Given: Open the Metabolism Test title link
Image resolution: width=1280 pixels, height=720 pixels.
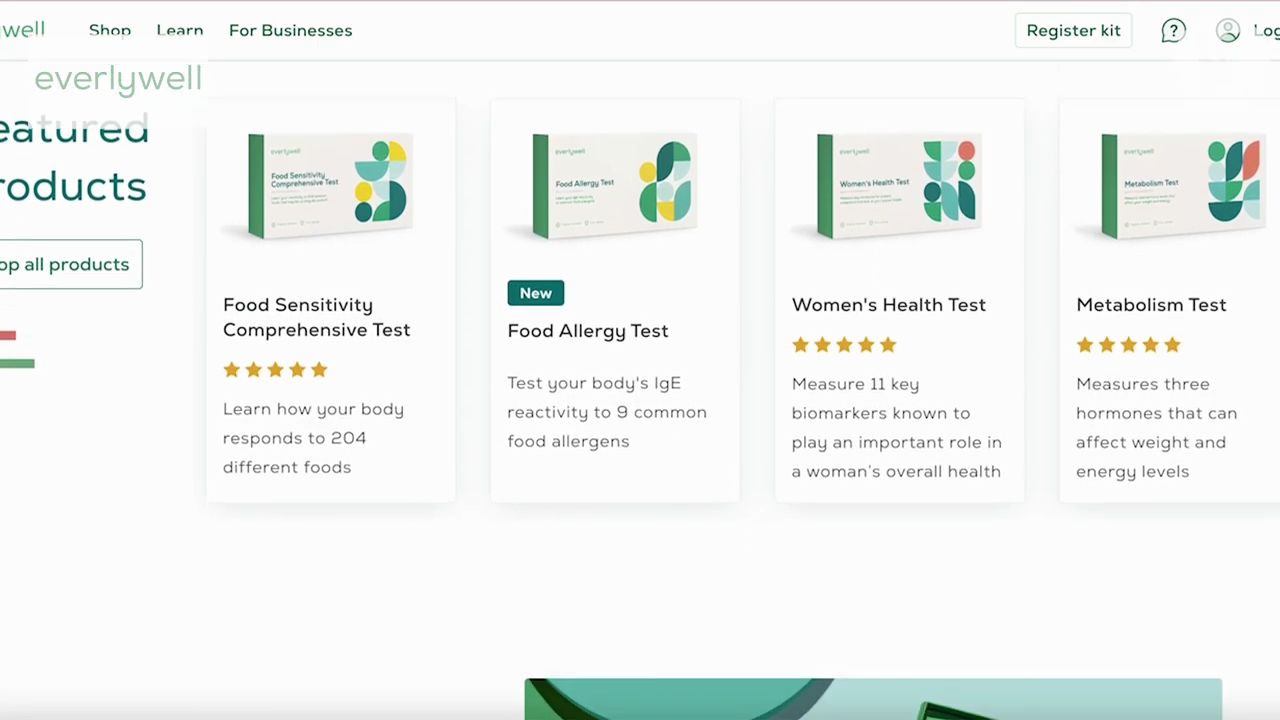Looking at the screenshot, I should point(1150,305).
